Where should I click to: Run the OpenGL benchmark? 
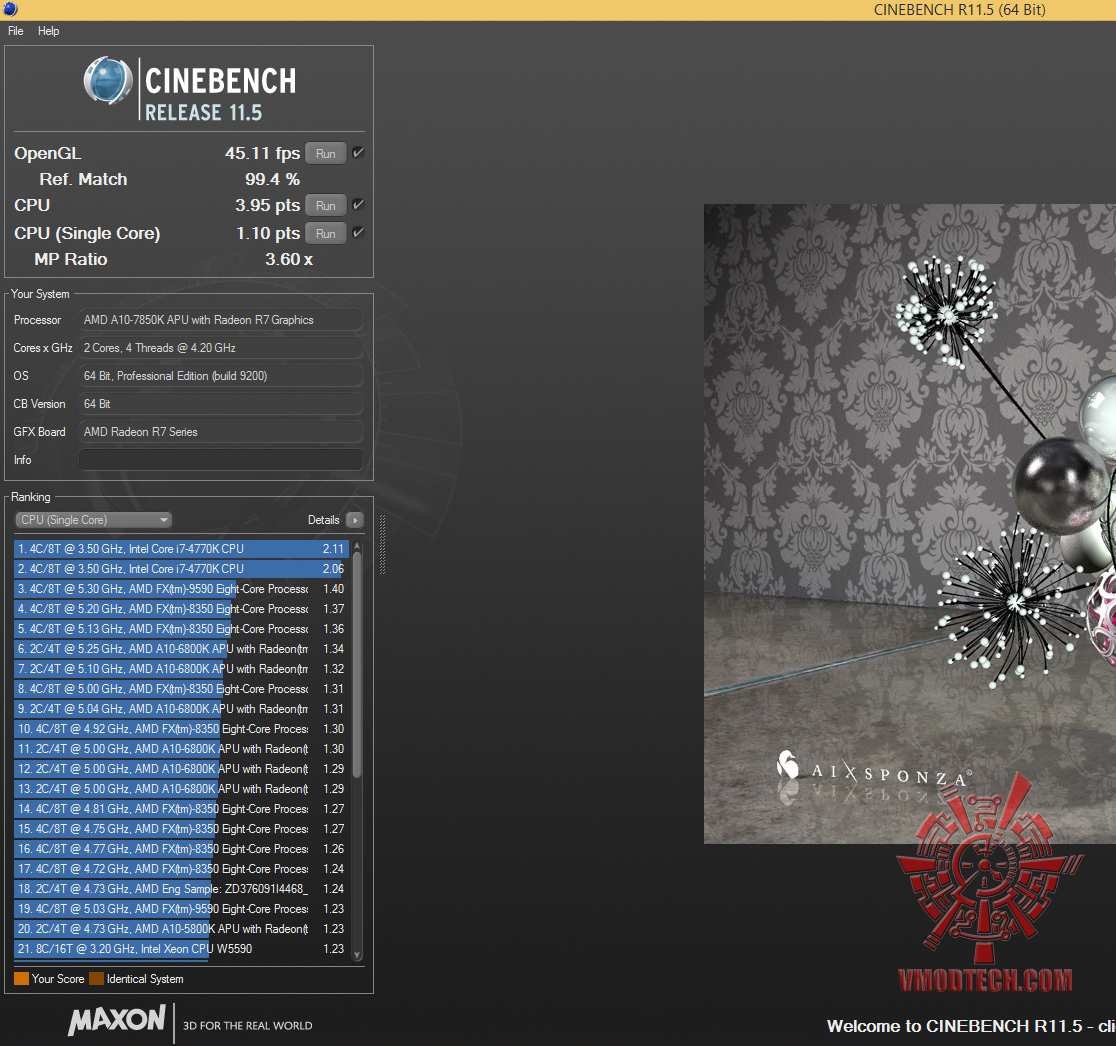(325, 153)
